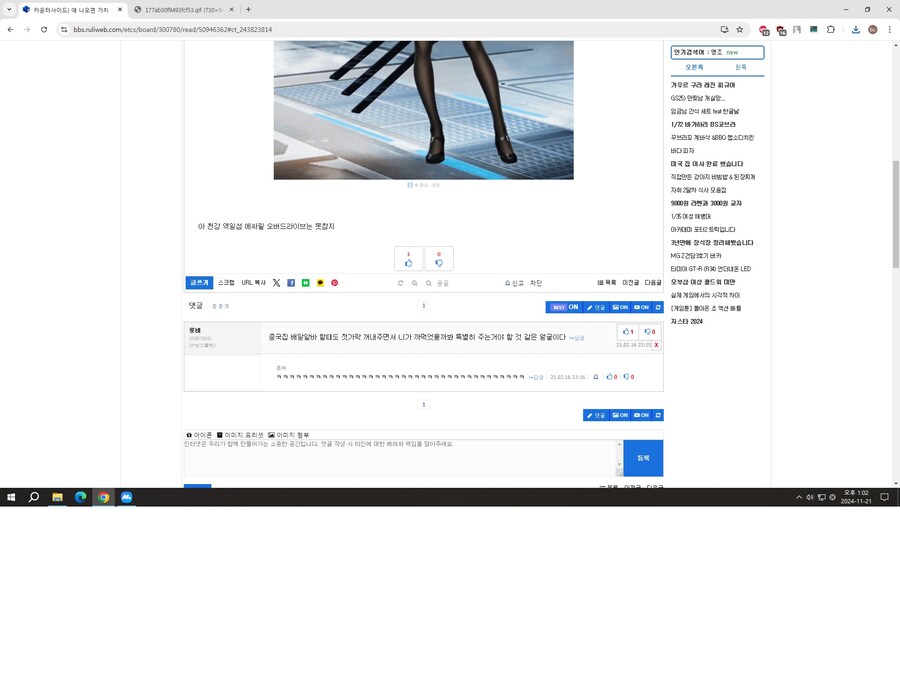Share the post via Naver icon
The image size is (900, 682).
305,283
